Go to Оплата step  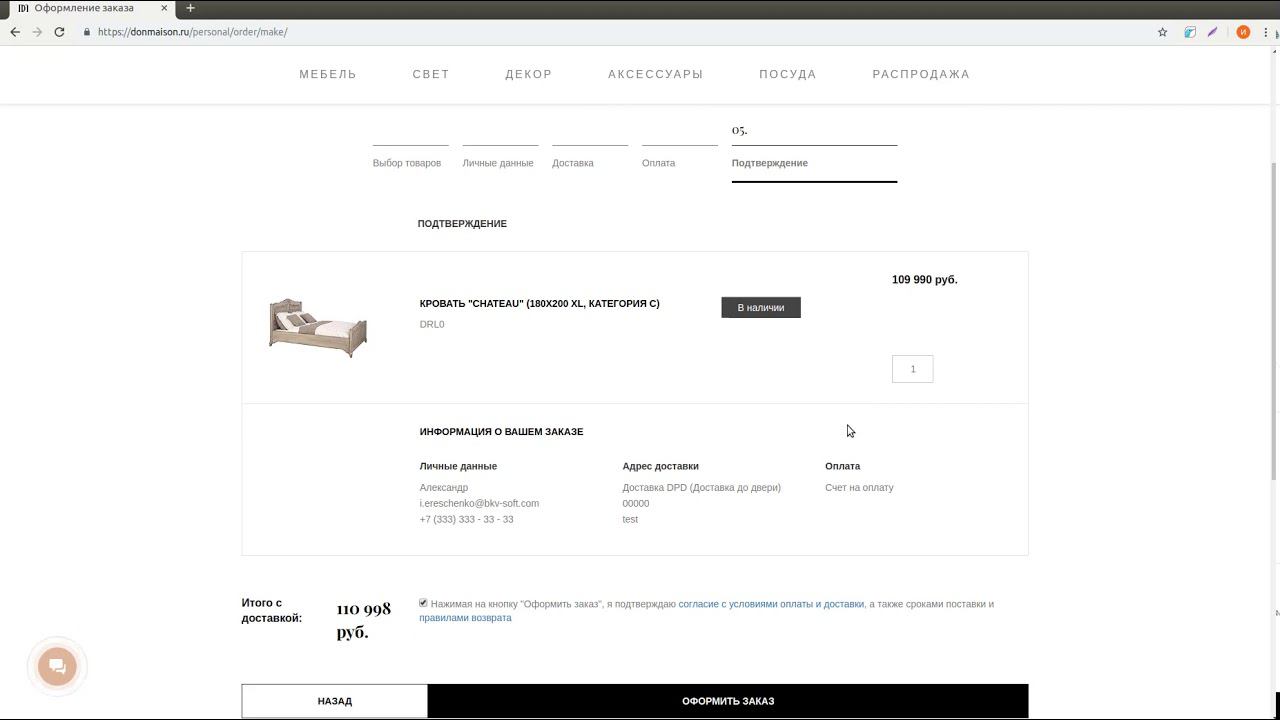tap(658, 163)
